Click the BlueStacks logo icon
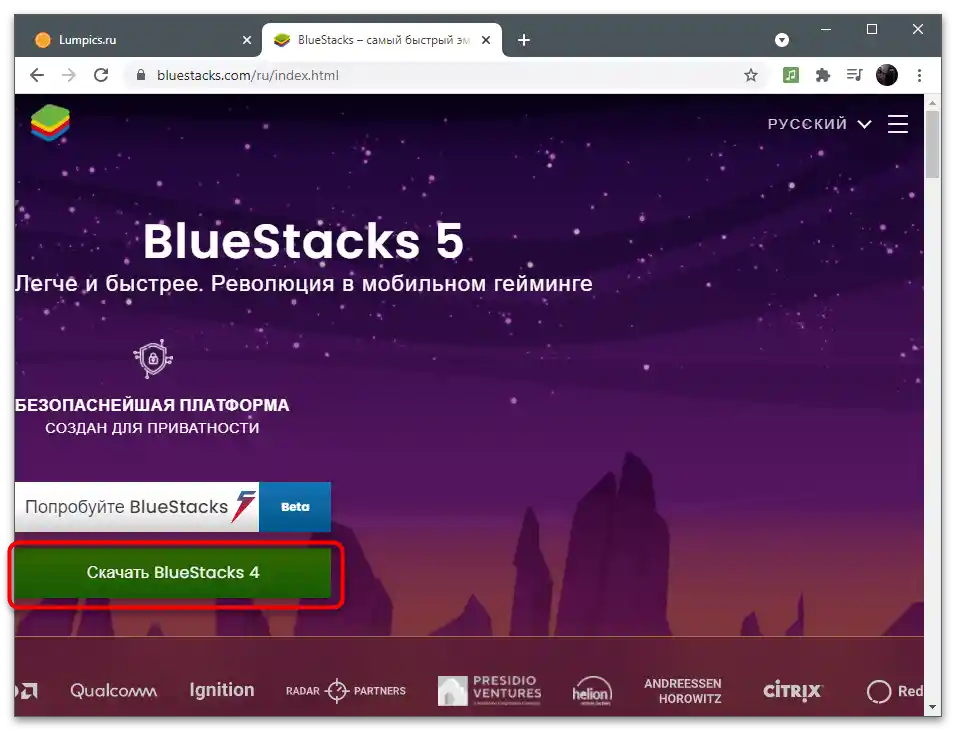The image size is (956, 731). click(50, 123)
